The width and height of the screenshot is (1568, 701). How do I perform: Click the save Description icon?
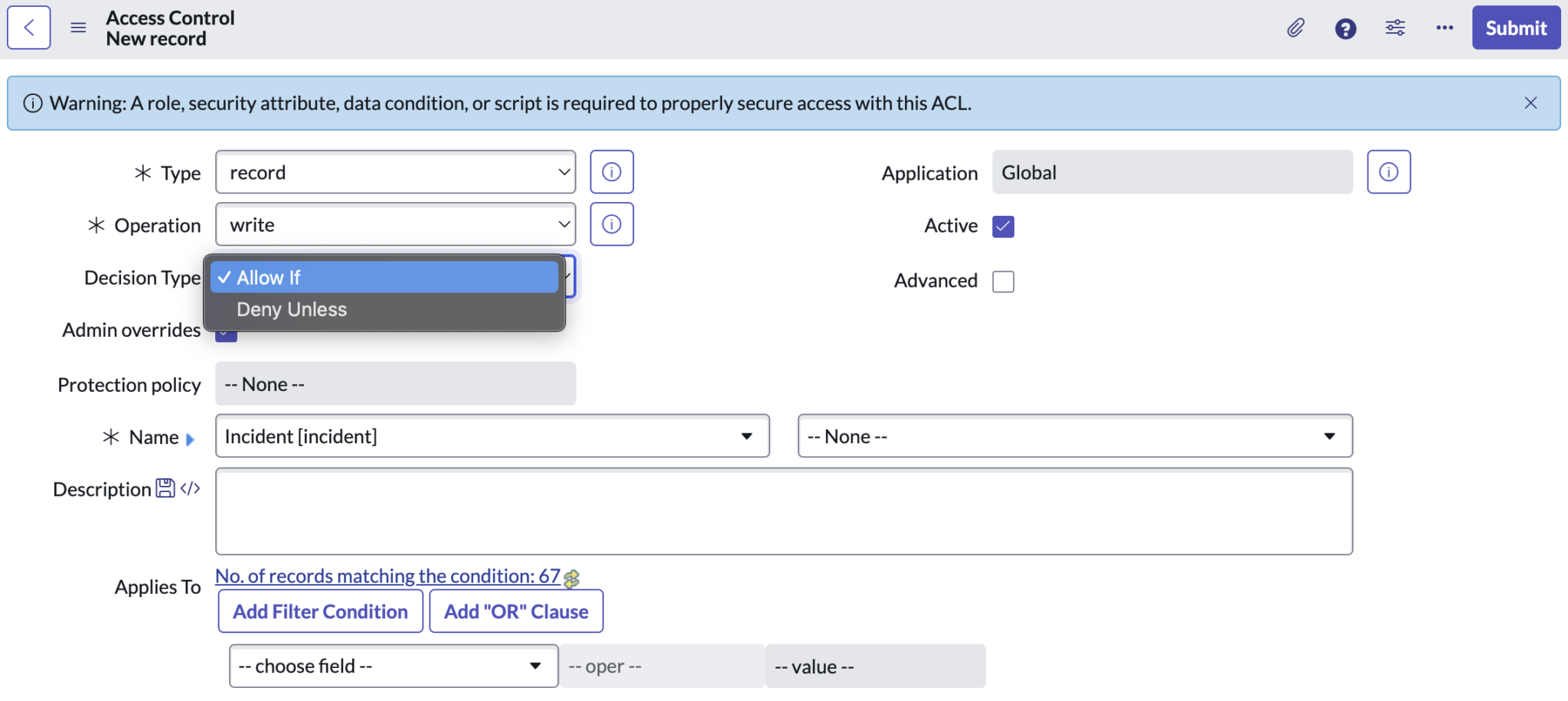pyautogui.click(x=164, y=487)
